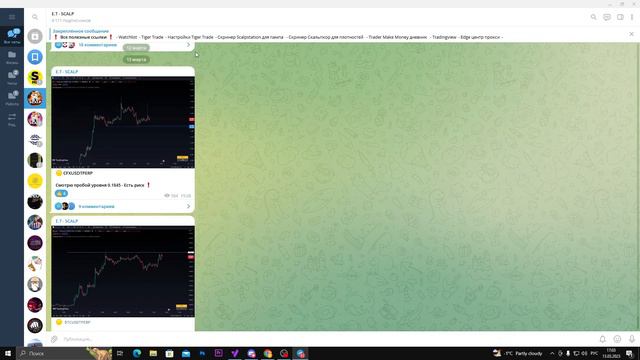Select the Все чаты folder tab
This screenshot has width=640, height=360.
[12, 36]
